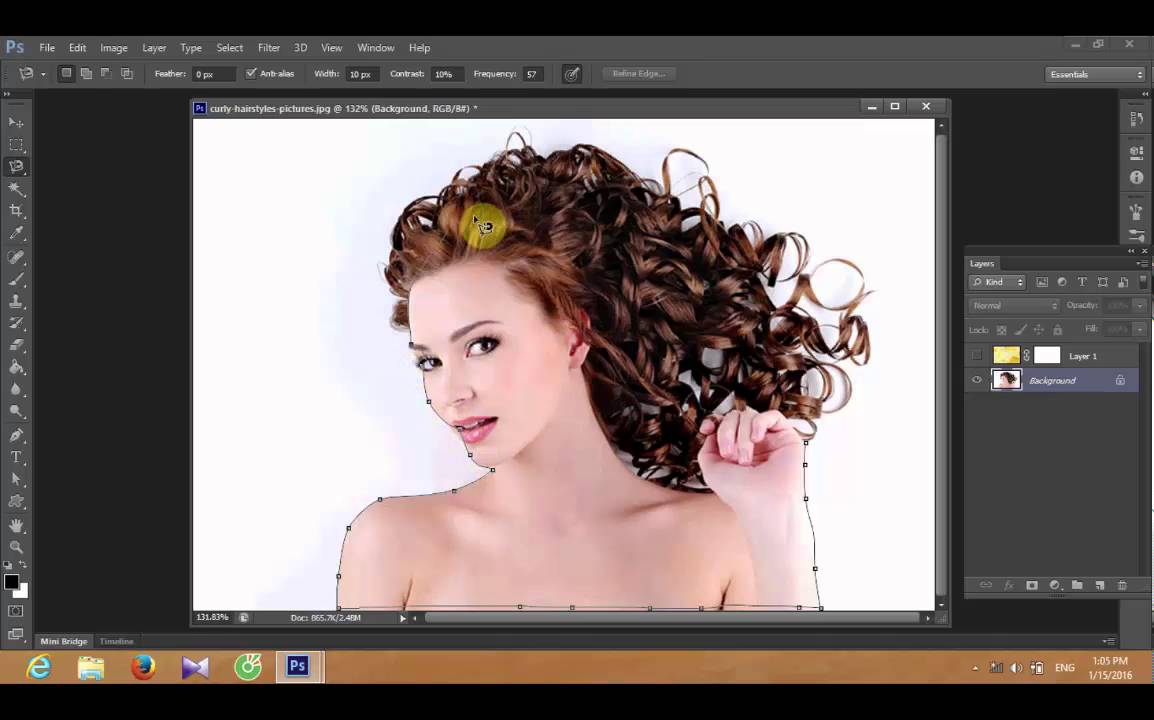Image resolution: width=1154 pixels, height=720 pixels.
Task: Open the File menu
Action: tap(47, 48)
